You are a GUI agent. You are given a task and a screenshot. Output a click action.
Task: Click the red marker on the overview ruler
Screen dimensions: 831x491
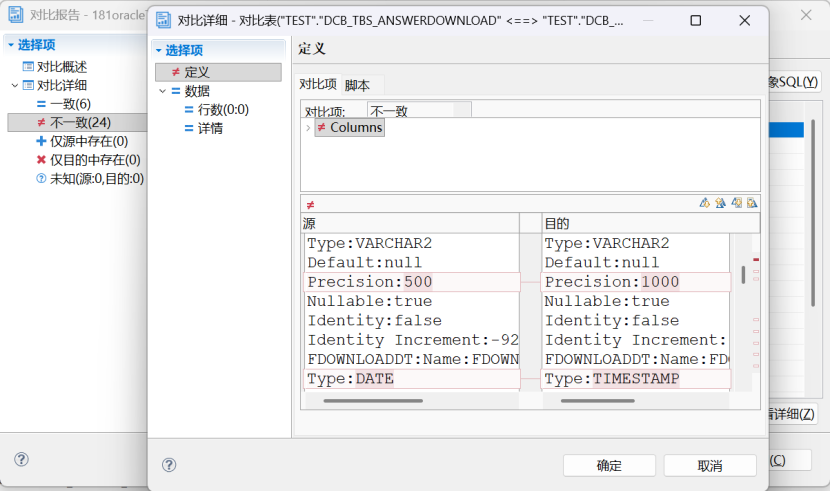(756, 260)
